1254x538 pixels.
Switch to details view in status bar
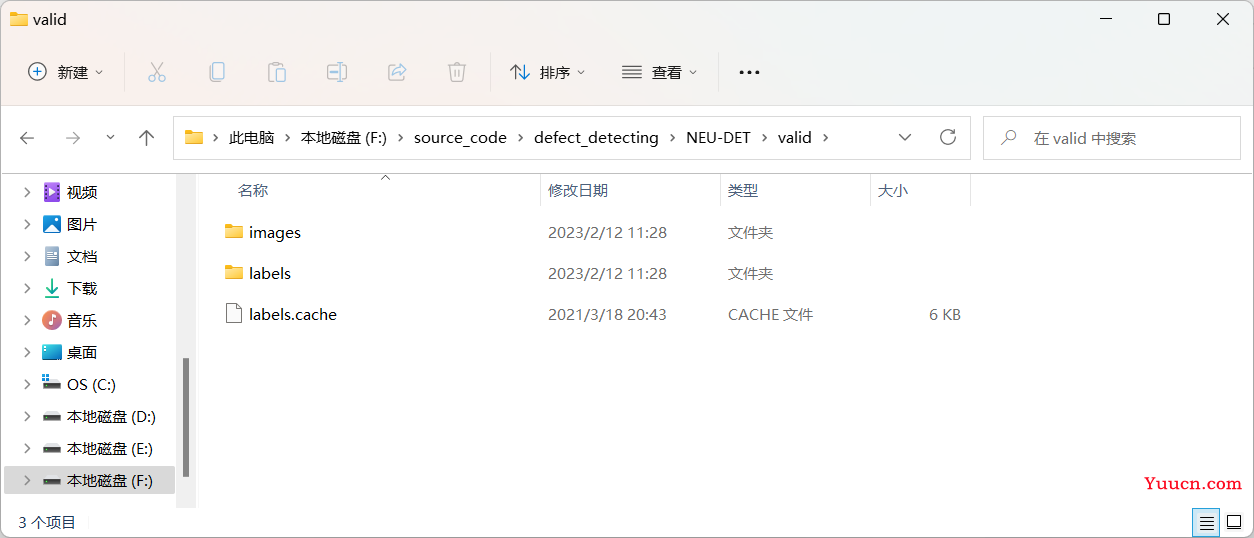click(1207, 523)
